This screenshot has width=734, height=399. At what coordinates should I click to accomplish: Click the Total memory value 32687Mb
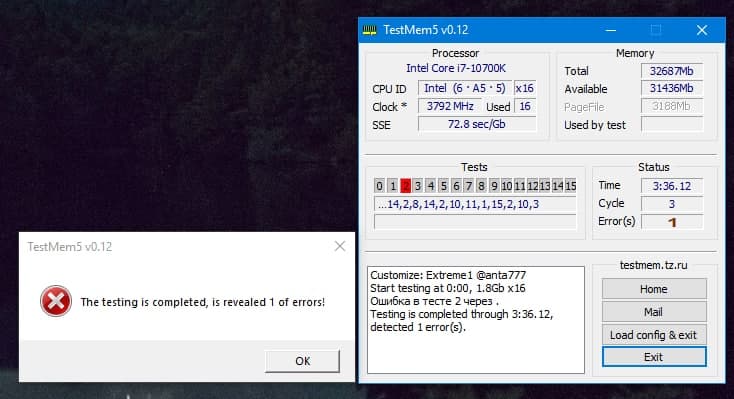click(x=671, y=71)
